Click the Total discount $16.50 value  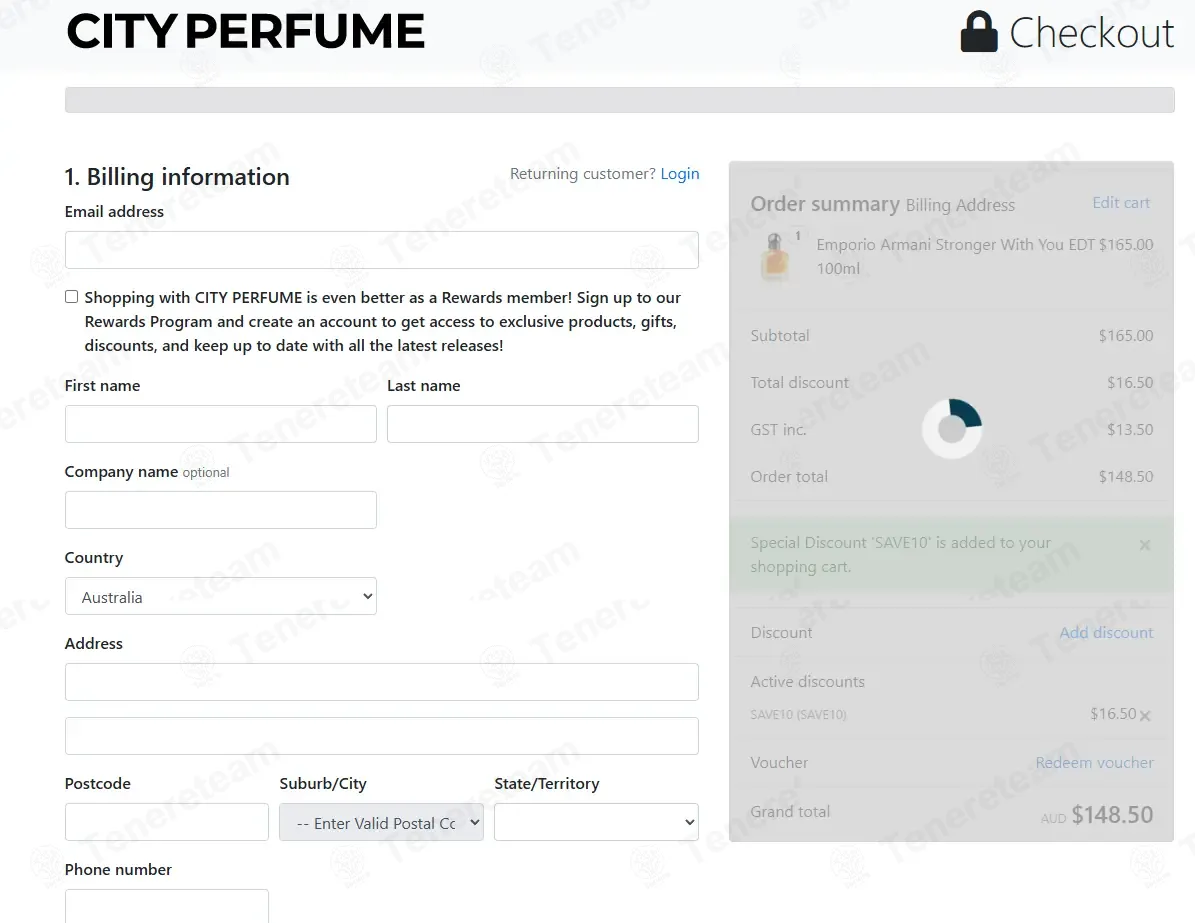click(x=1130, y=383)
